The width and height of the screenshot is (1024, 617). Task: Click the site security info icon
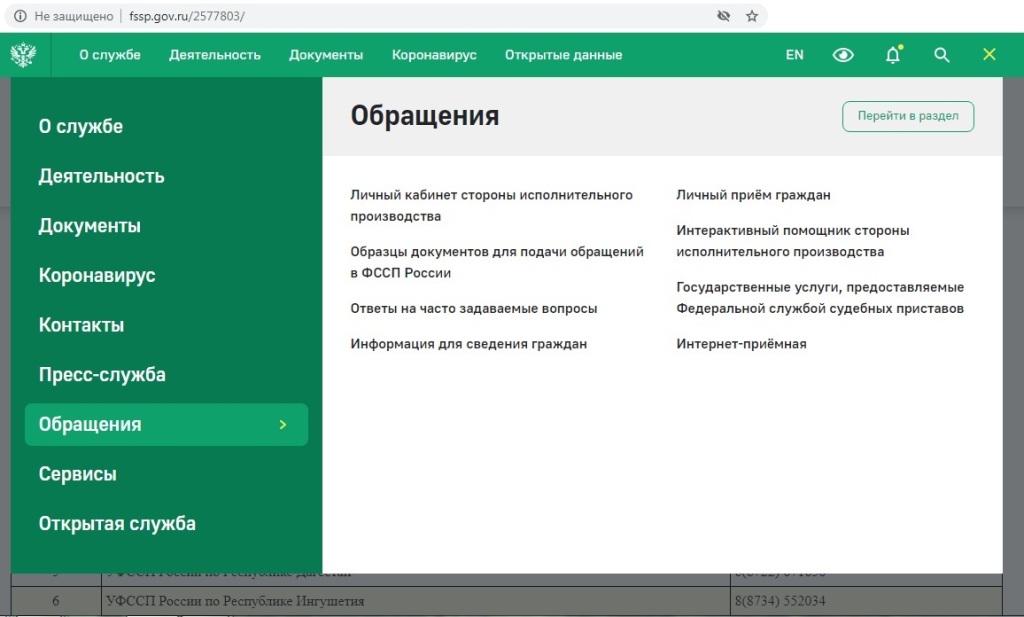[x=19, y=17]
